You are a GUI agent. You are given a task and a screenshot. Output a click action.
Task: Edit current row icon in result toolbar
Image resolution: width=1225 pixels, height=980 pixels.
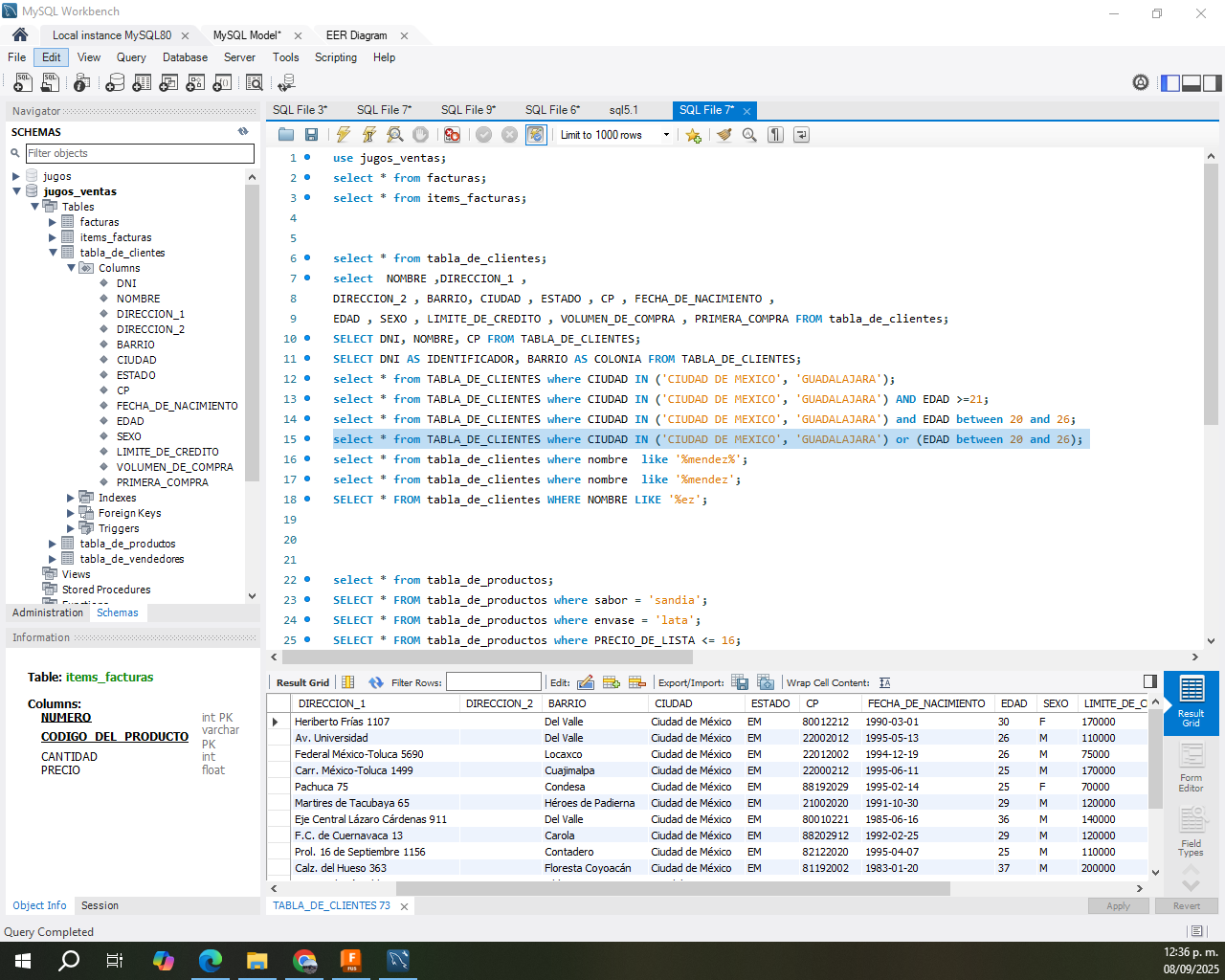pyautogui.click(x=586, y=682)
